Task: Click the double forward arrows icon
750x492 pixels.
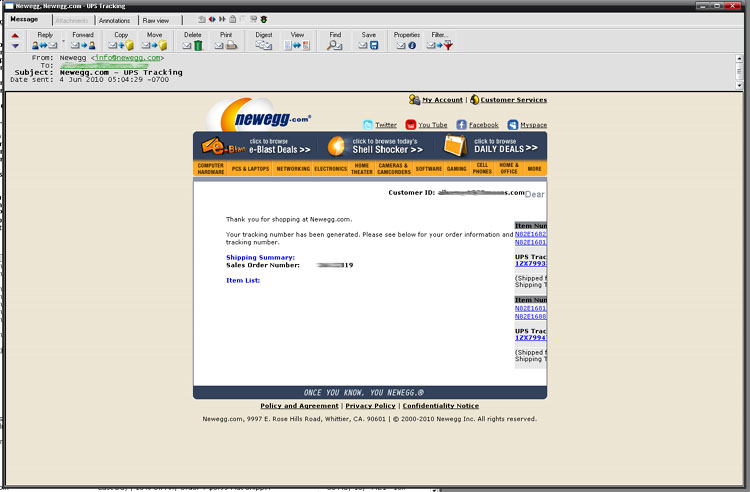Action: tap(222, 20)
